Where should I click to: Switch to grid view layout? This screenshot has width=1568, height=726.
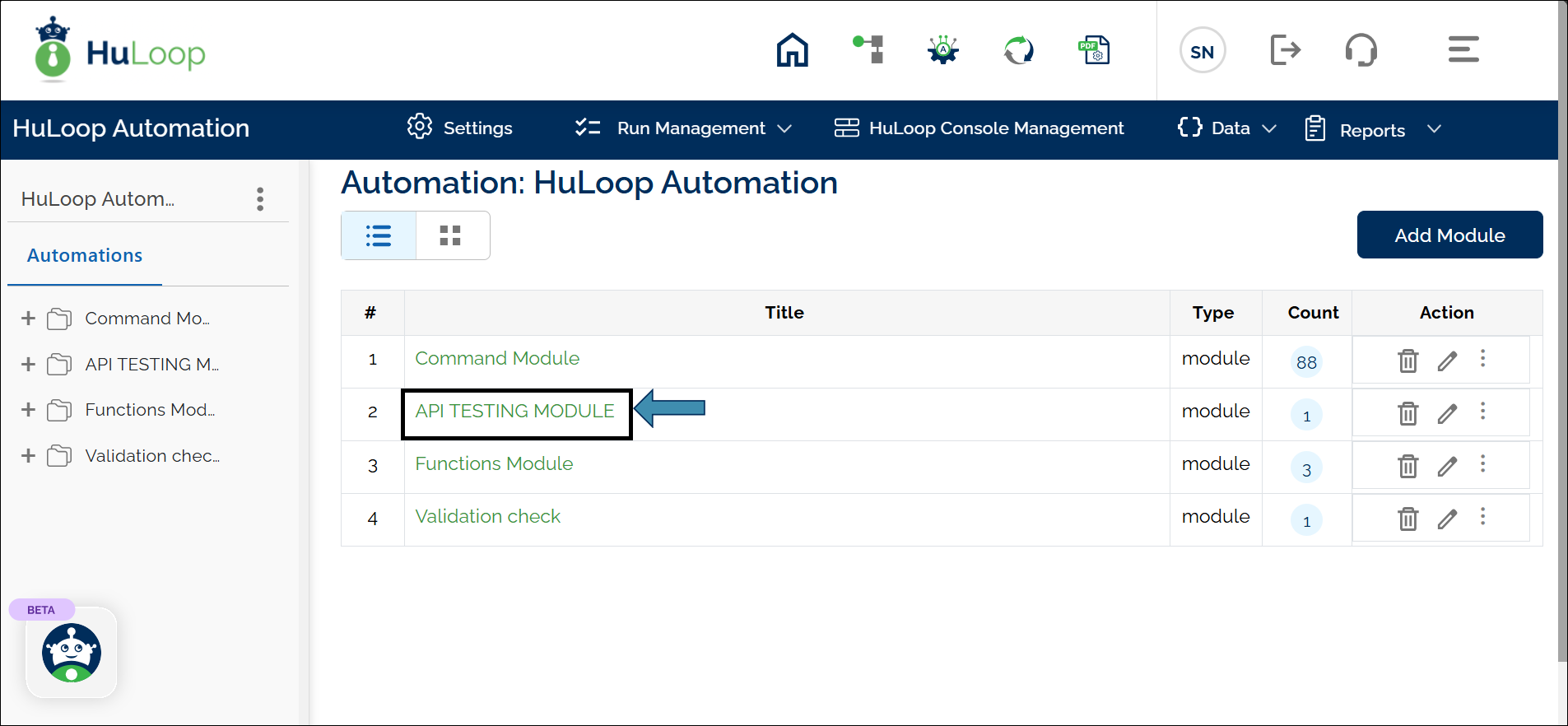pos(450,236)
